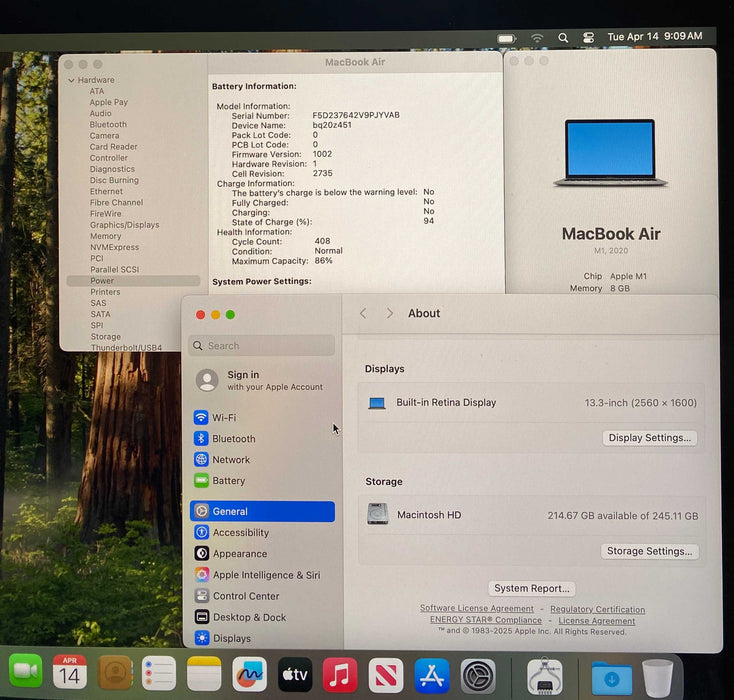Open Notes app in Dock
The height and width of the screenshot is (700, 734).
[204, 673]
